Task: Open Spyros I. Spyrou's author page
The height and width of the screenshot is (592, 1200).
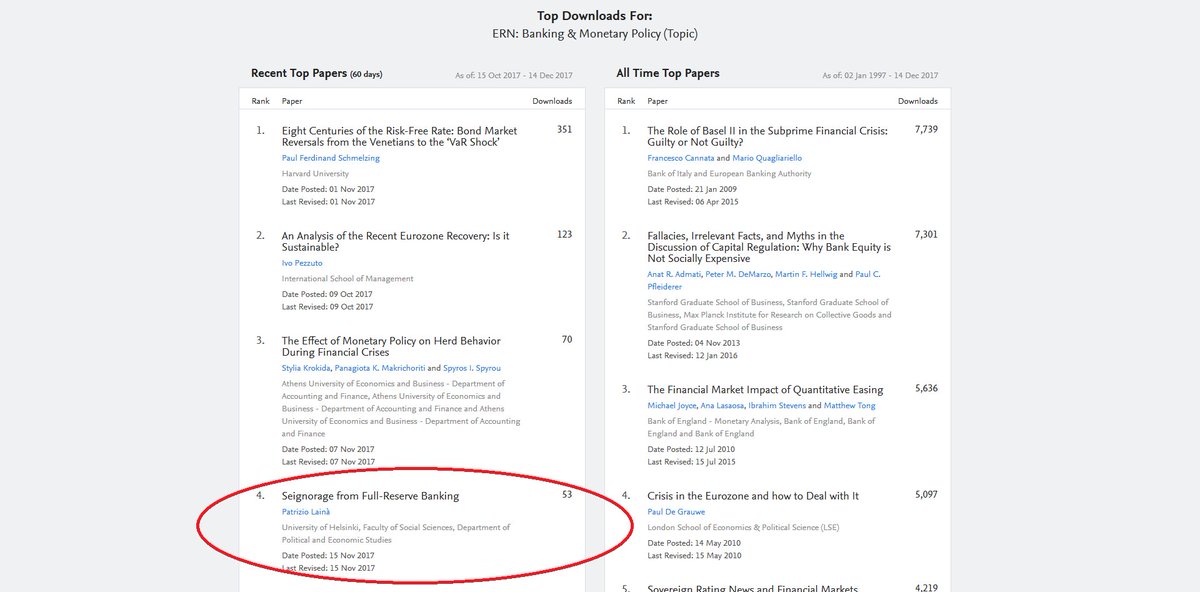Action: [x=474, y=368]
